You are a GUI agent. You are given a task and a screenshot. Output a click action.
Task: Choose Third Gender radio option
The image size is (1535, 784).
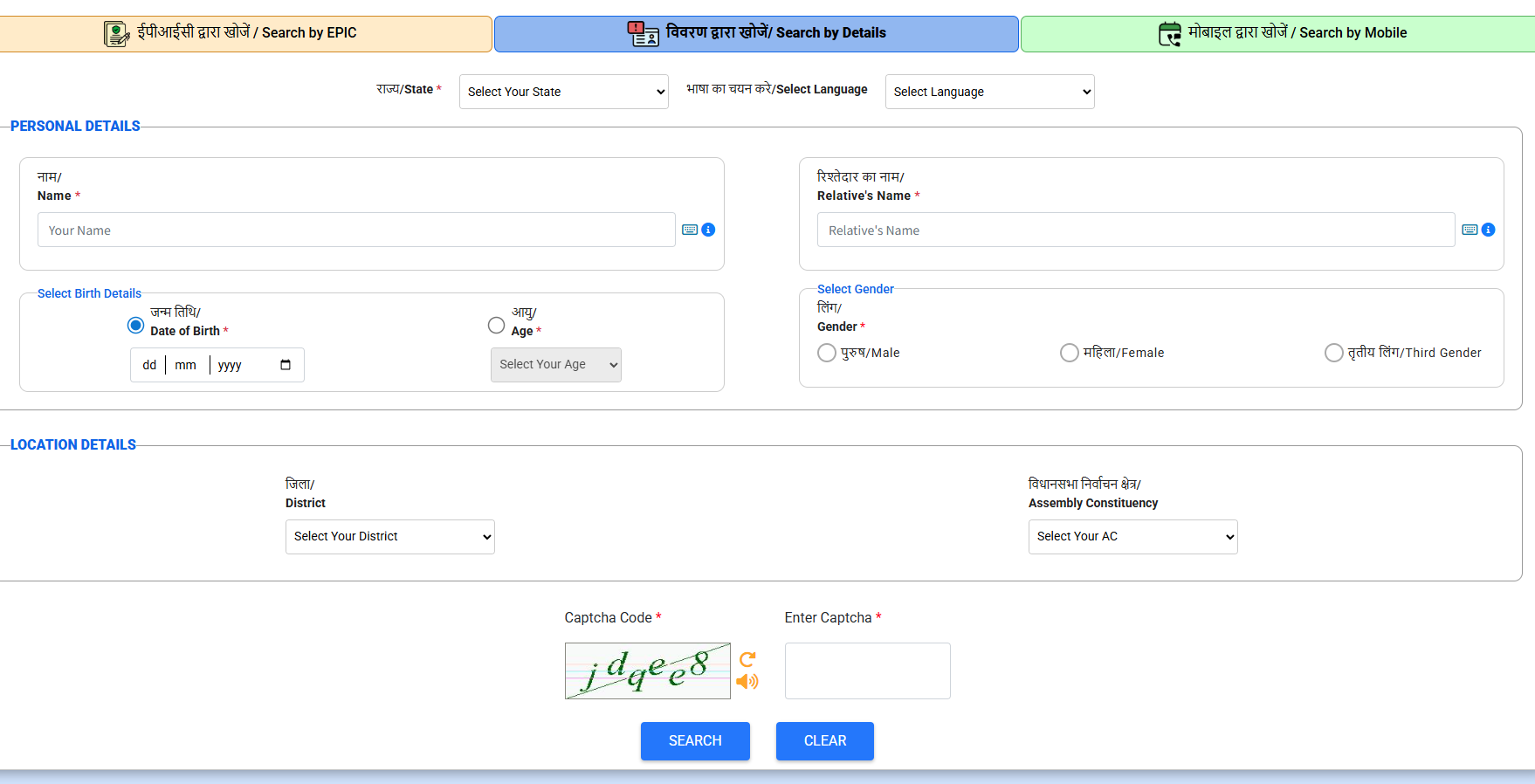(x=1333, y=353)
